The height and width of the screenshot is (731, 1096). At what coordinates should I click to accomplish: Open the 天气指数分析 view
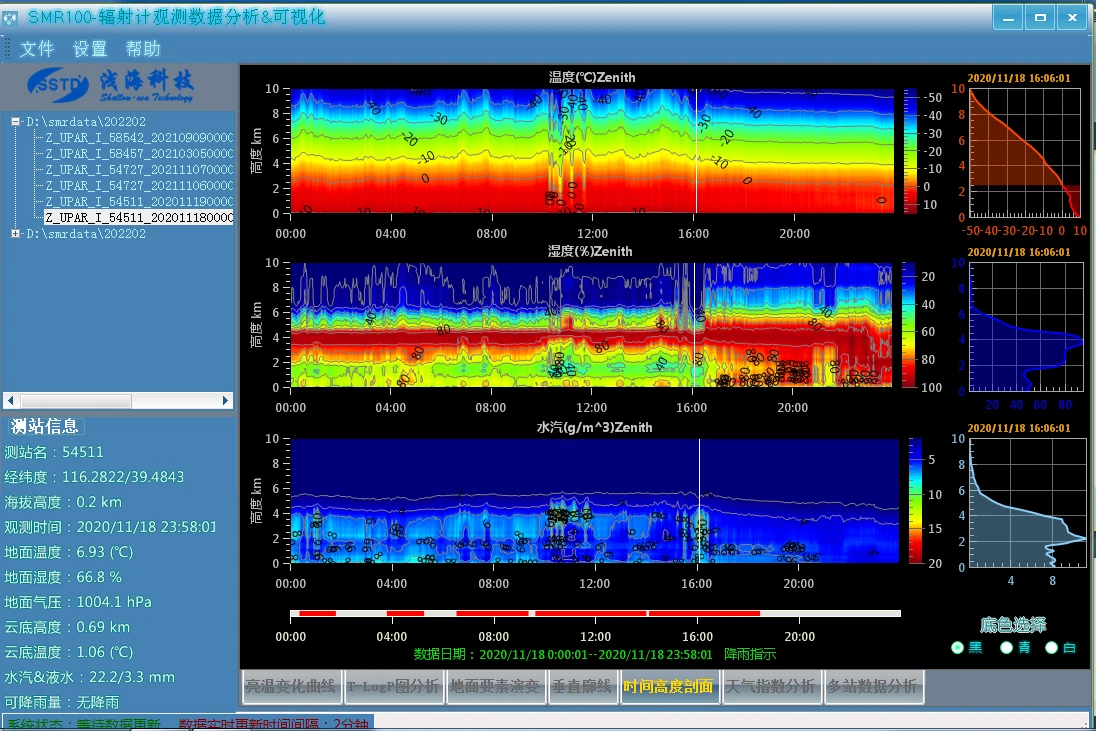tap(769, 687)
